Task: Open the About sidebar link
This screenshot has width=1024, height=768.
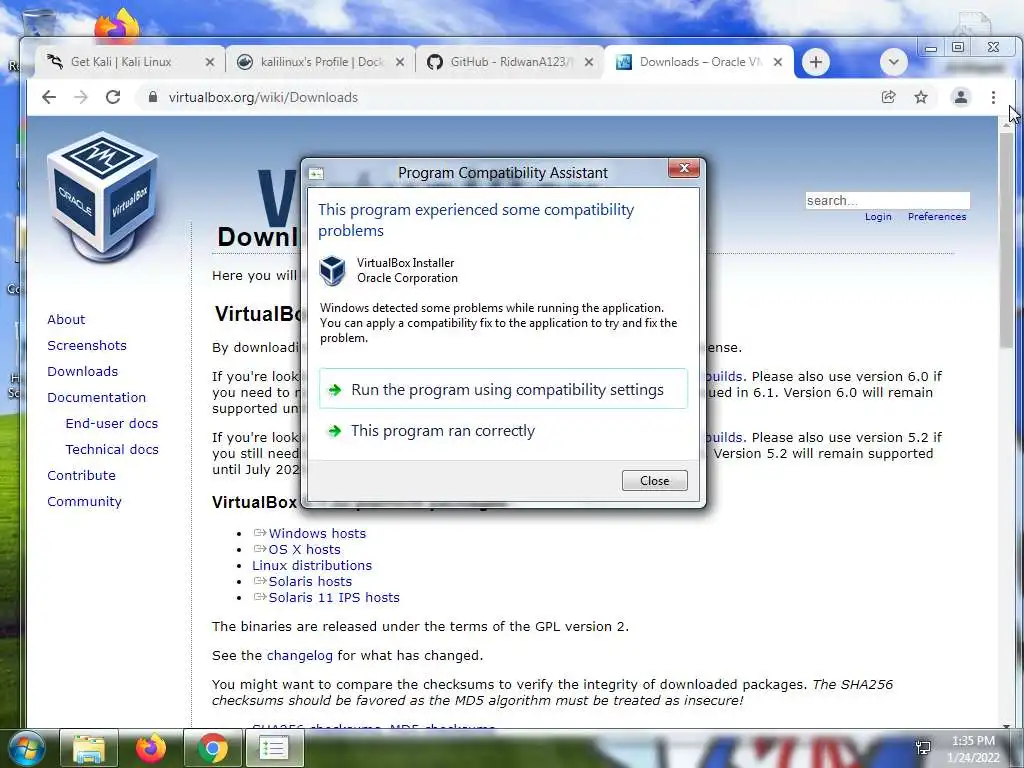Action: [66, 319]
